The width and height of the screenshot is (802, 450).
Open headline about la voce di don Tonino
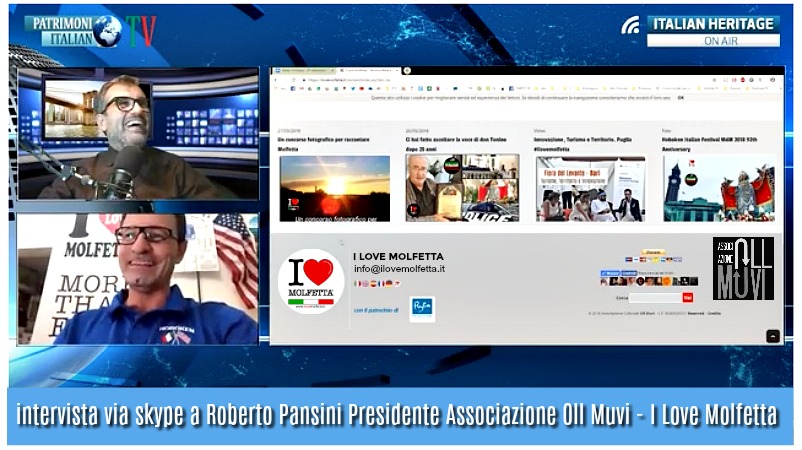tap(456, 144)
